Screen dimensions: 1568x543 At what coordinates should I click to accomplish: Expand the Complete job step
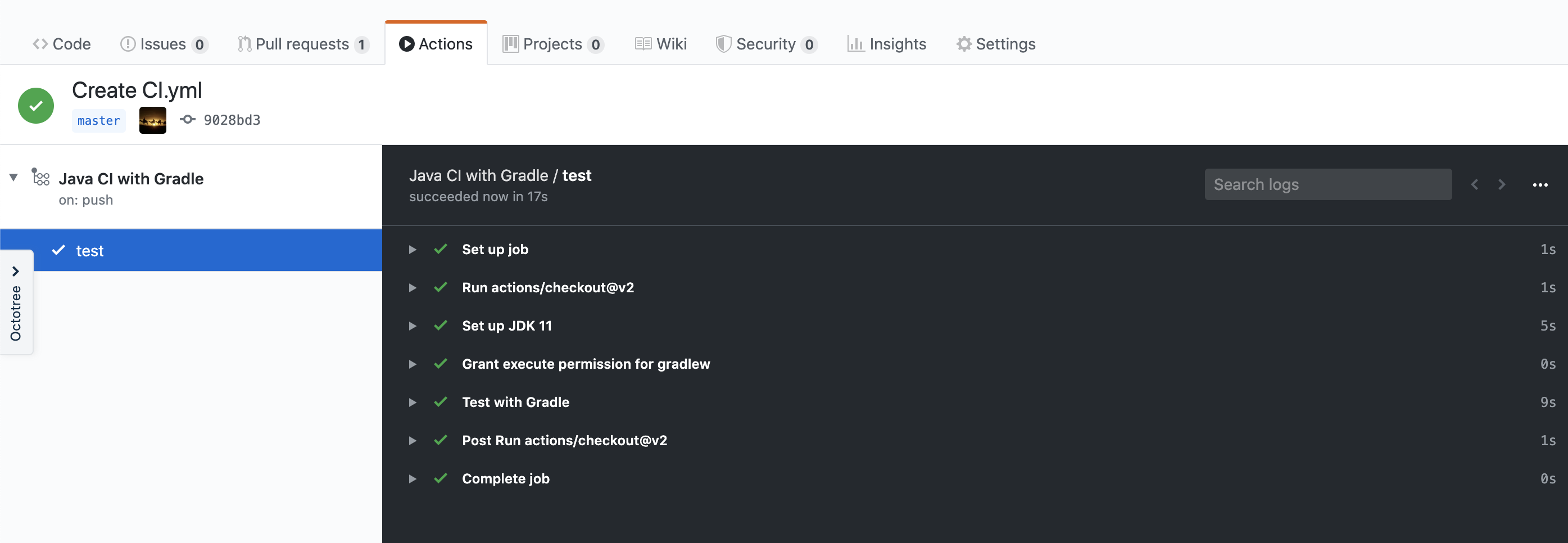point(413,479)
